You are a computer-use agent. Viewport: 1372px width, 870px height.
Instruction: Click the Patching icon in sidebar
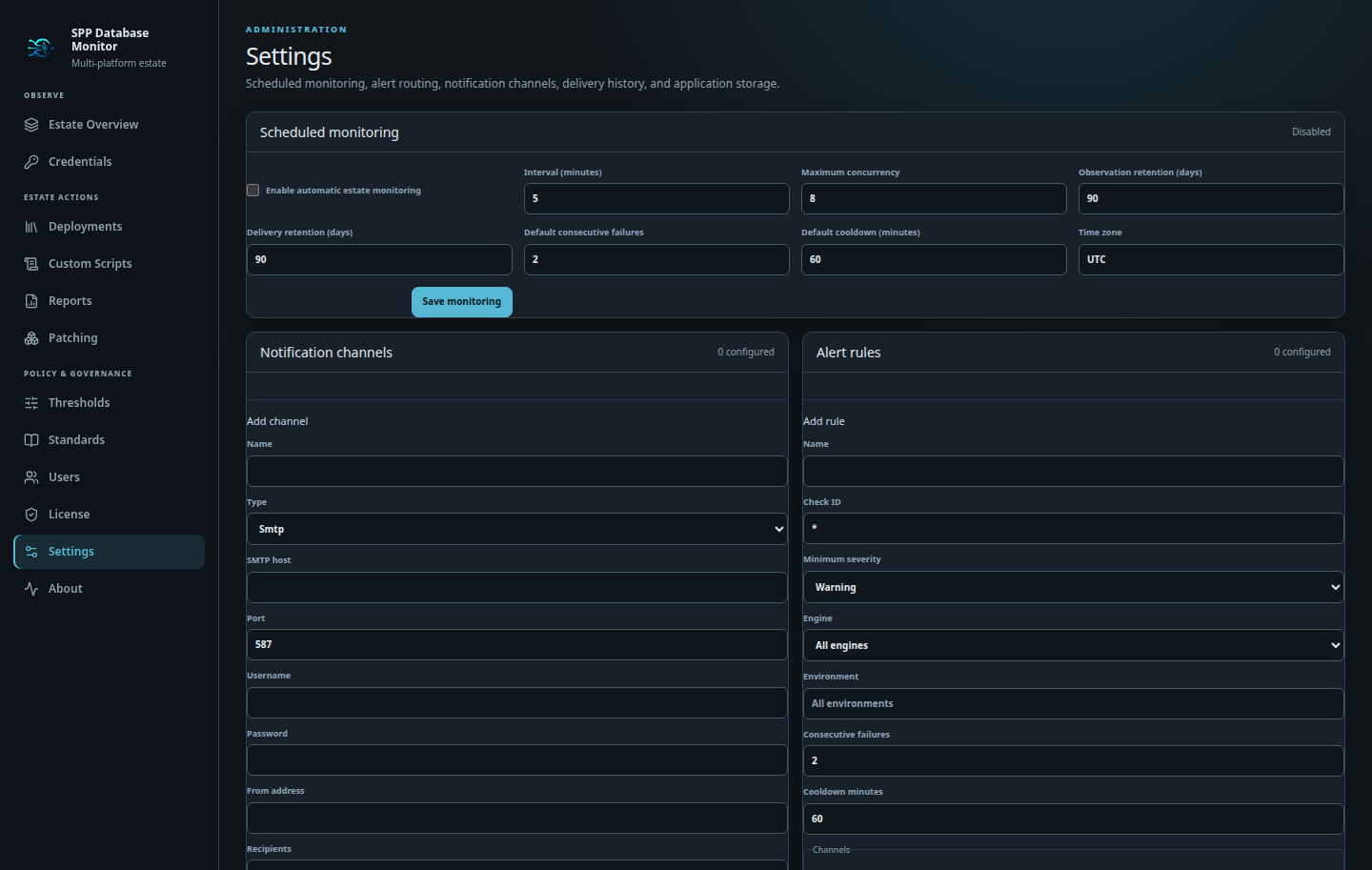pos(31,338)
